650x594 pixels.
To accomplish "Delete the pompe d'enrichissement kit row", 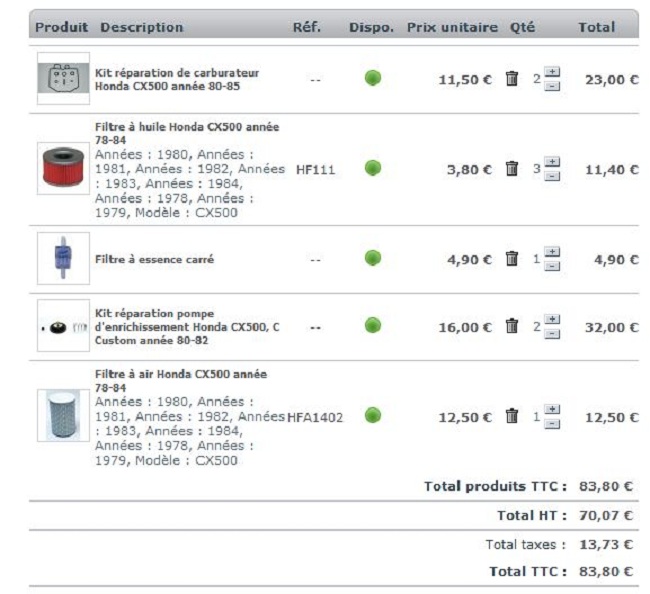I will (x=512, y=326).
